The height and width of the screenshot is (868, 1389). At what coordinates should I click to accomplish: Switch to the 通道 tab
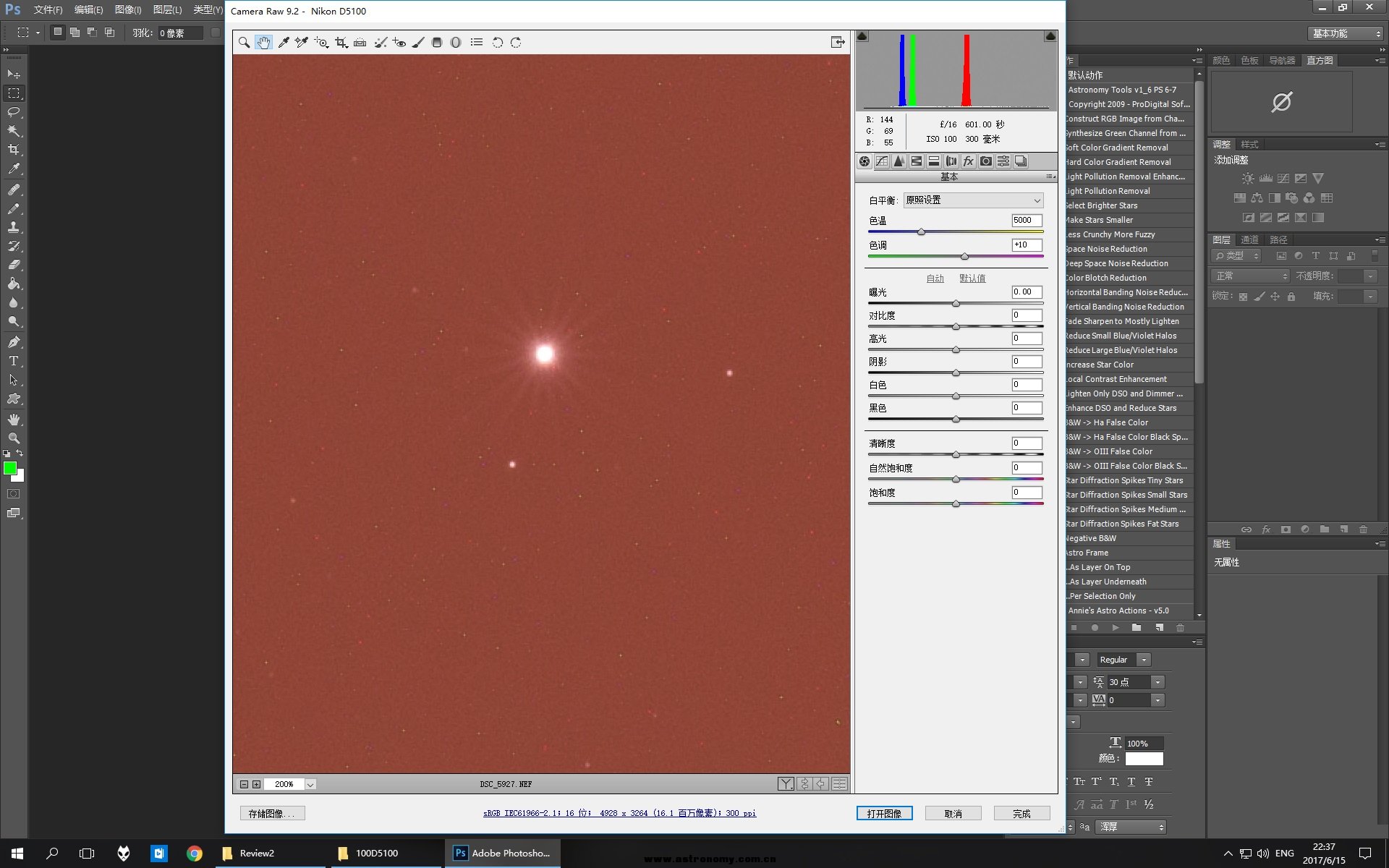click(x=1249, y=240)
